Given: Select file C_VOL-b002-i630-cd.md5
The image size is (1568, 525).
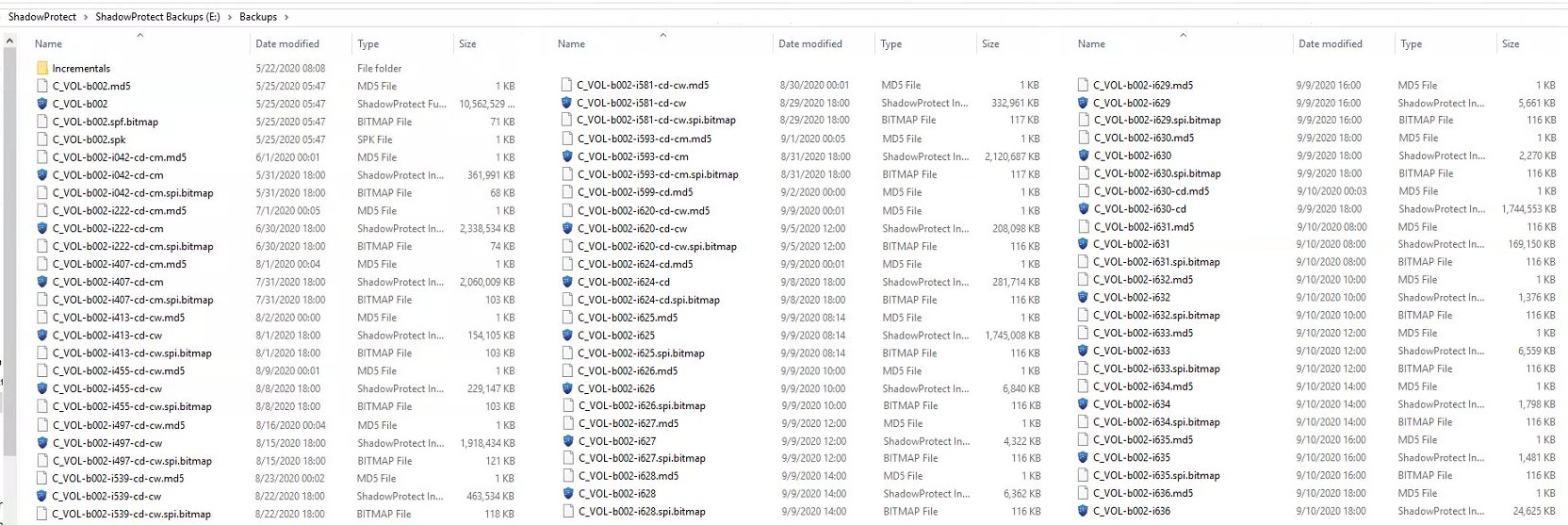Looking at the screenshot, I should coord(1151,191).
